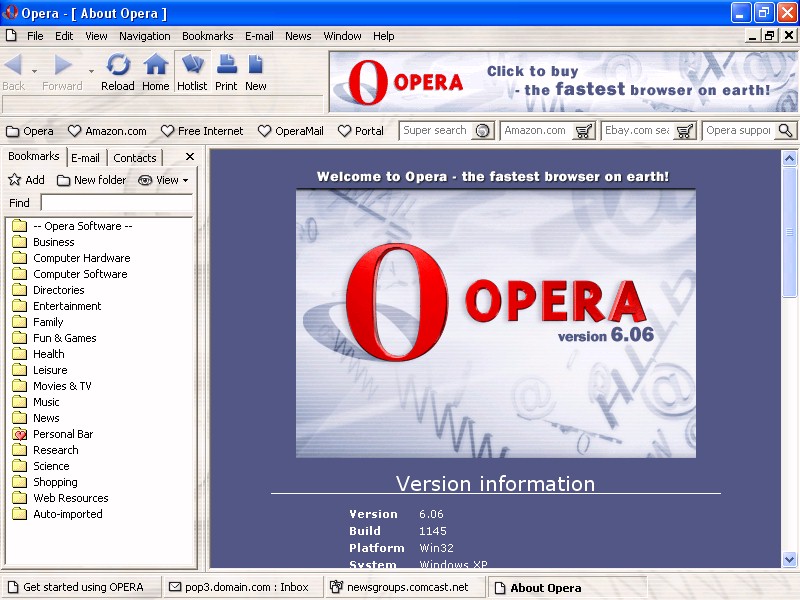Open the Bookmarks menu
The width and height of the screenshot is (800, 600).
point(207,36)
